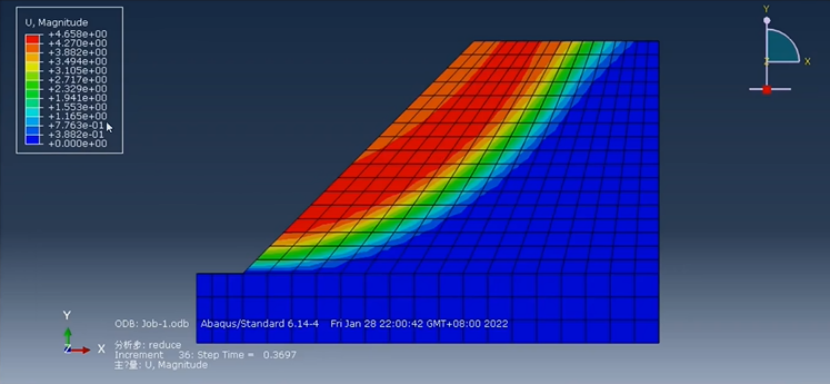The width and height of the screenshot is (831, 384).
Task: Click the blue Z origin of the triad
Action: coord(67,349)
